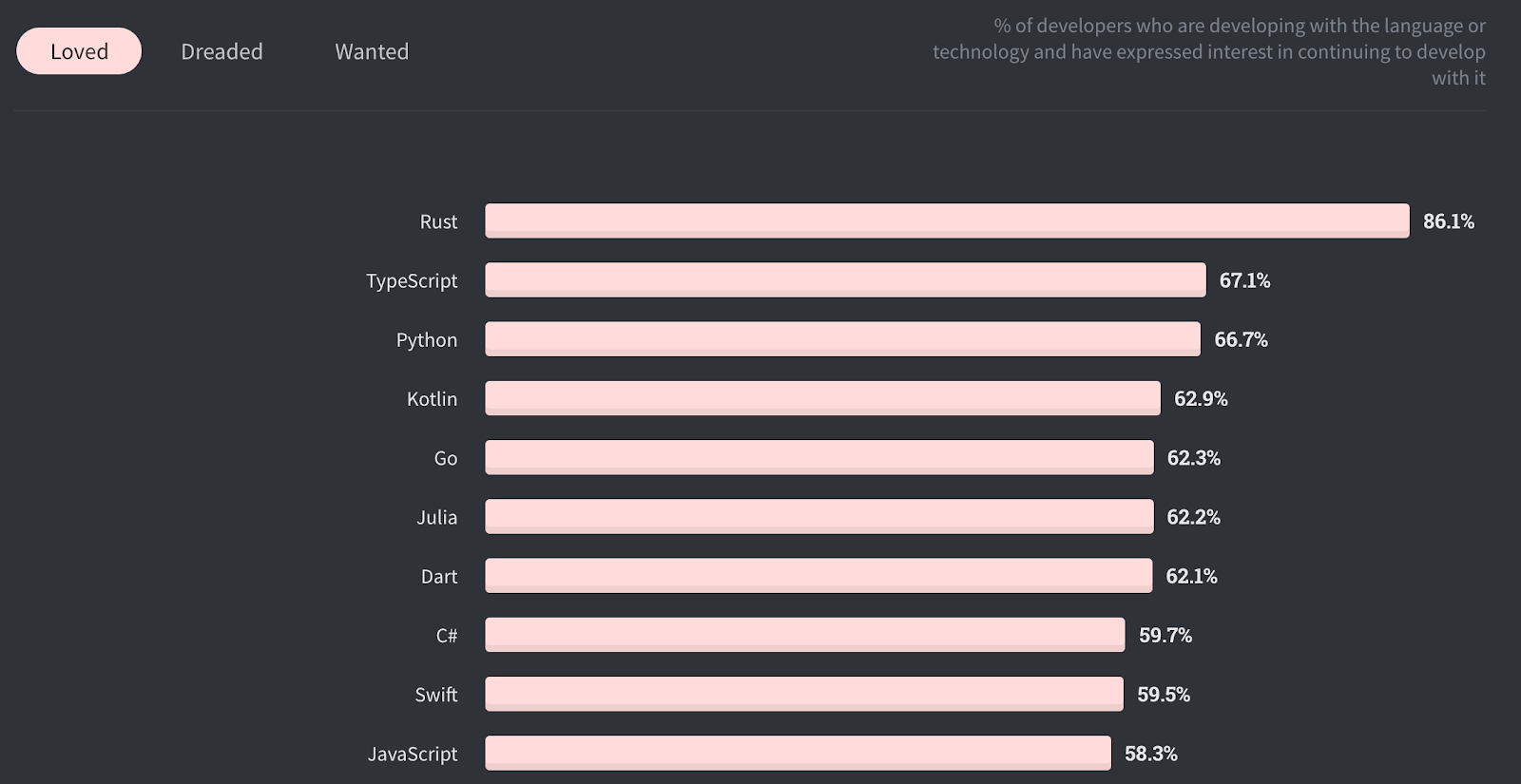The height and width of the screenshot is (784, 1521).
Task: Select the Loved tab
Action: point(79,51)
